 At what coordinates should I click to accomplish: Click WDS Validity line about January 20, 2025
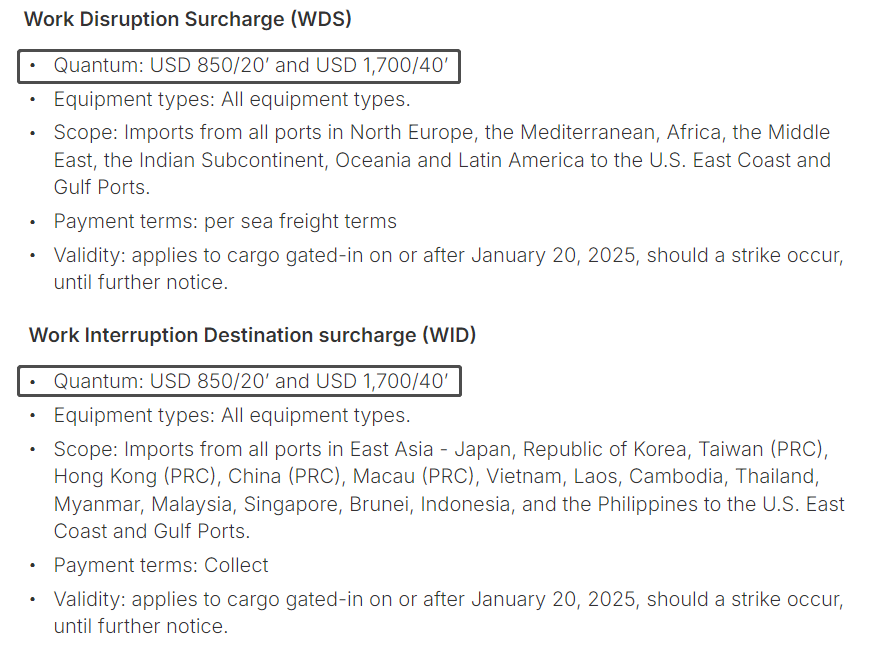(x=449, y=269)
